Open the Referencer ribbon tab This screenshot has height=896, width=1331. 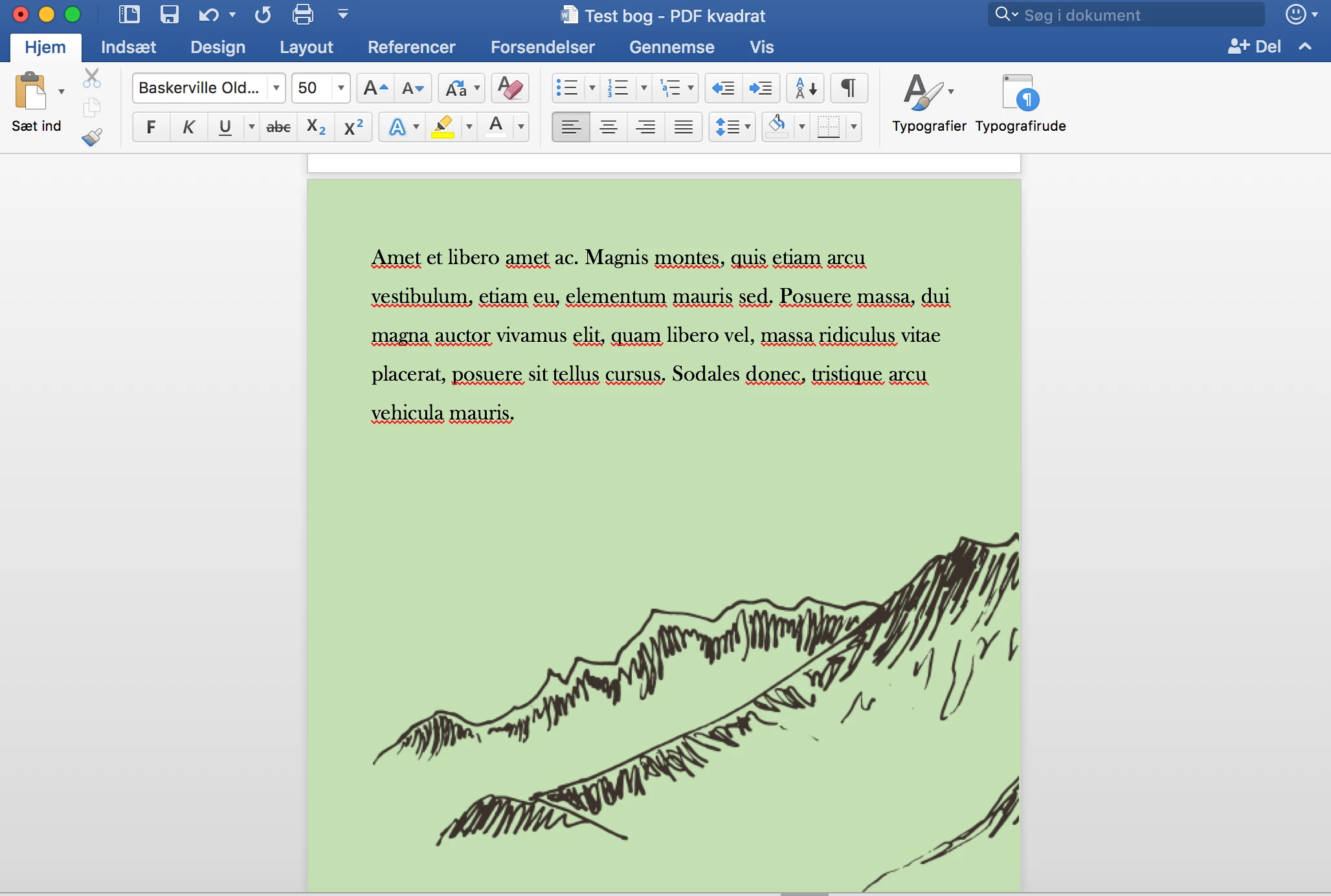(411, 47)
